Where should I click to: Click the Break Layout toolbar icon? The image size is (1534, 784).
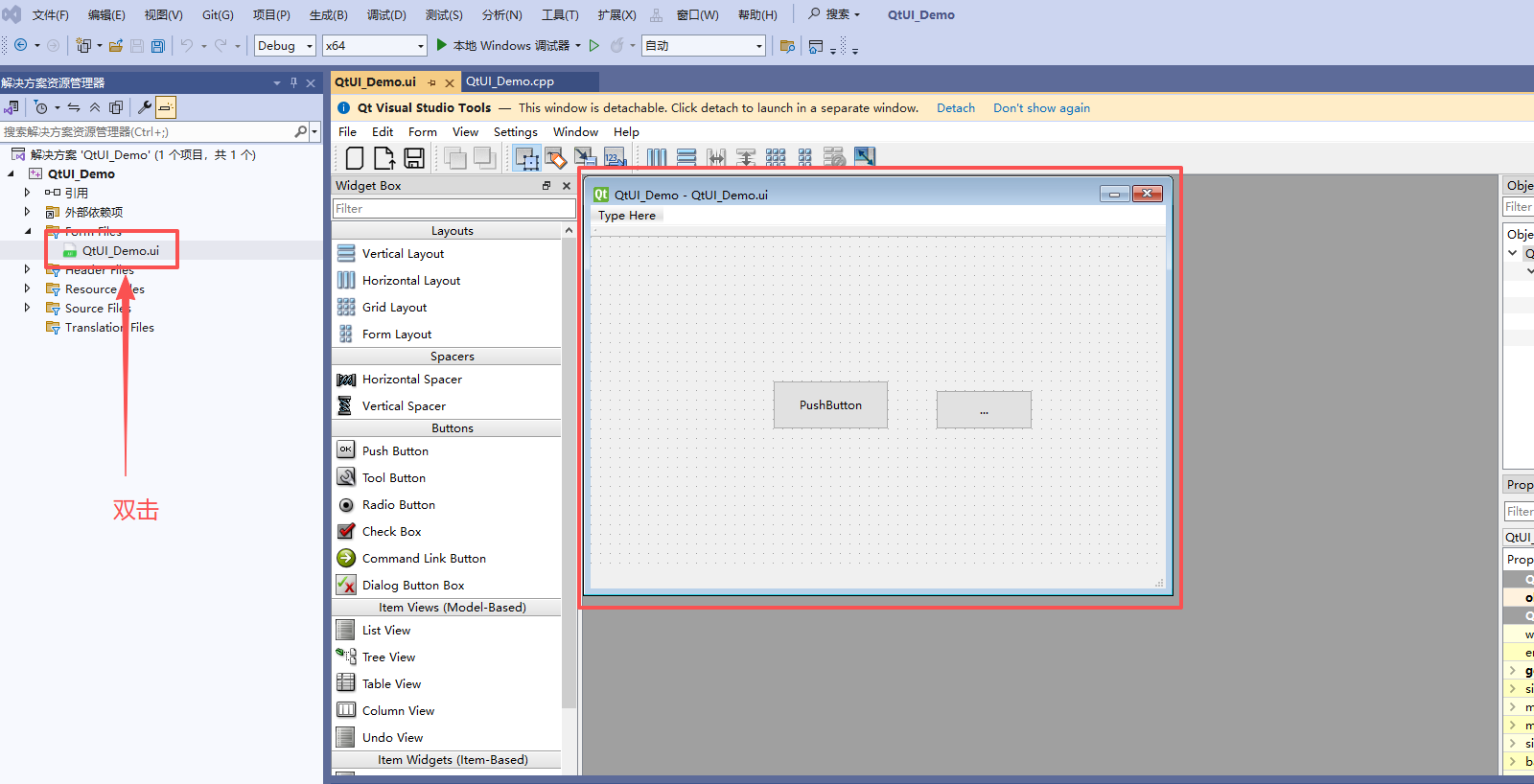(835, 158)
